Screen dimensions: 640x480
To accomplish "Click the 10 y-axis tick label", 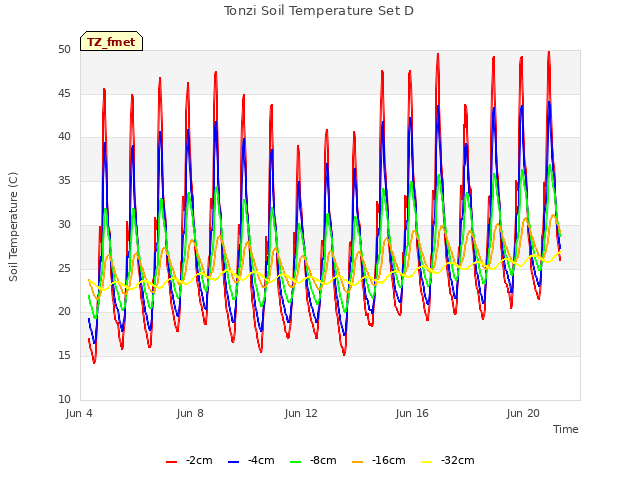I will (64, 399).
